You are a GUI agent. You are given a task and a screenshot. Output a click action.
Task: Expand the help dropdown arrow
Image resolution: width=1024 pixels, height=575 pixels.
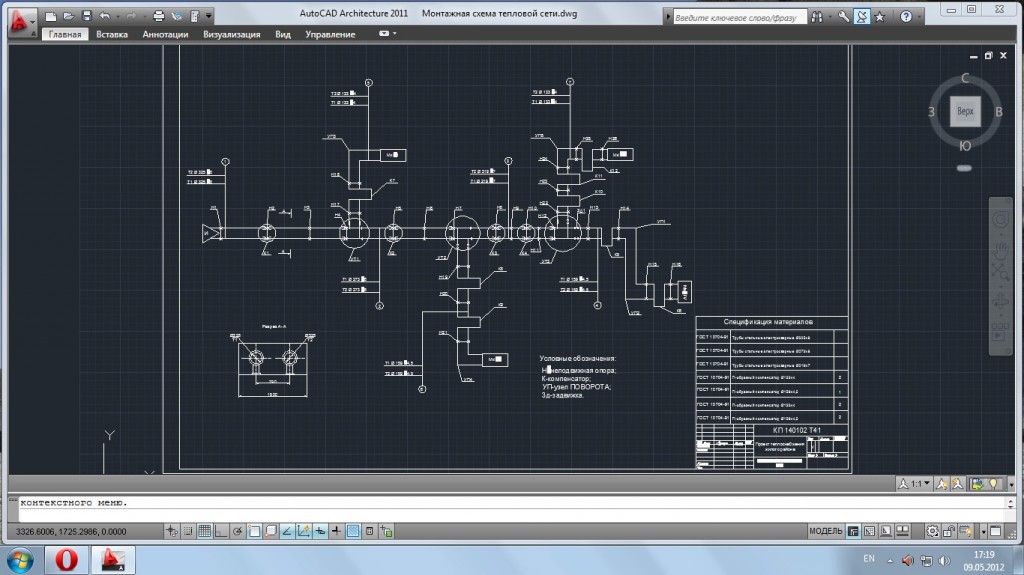tap(918, 17)
